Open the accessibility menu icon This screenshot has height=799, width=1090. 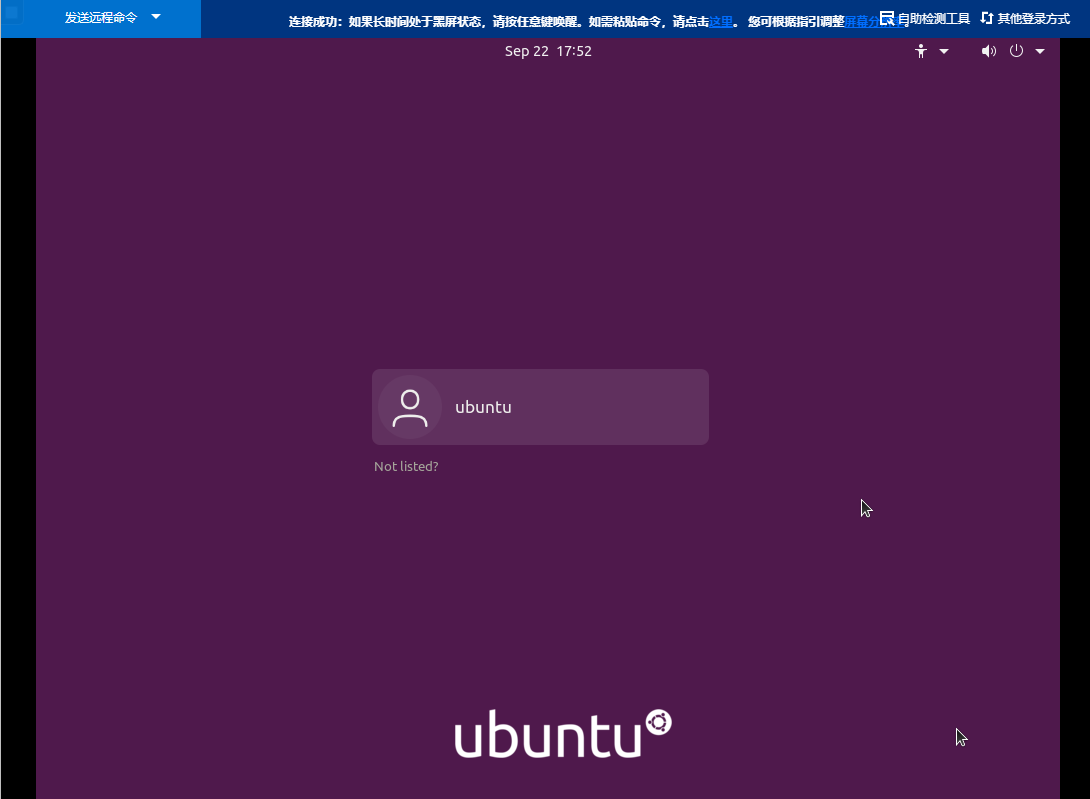tap(920, 51)
